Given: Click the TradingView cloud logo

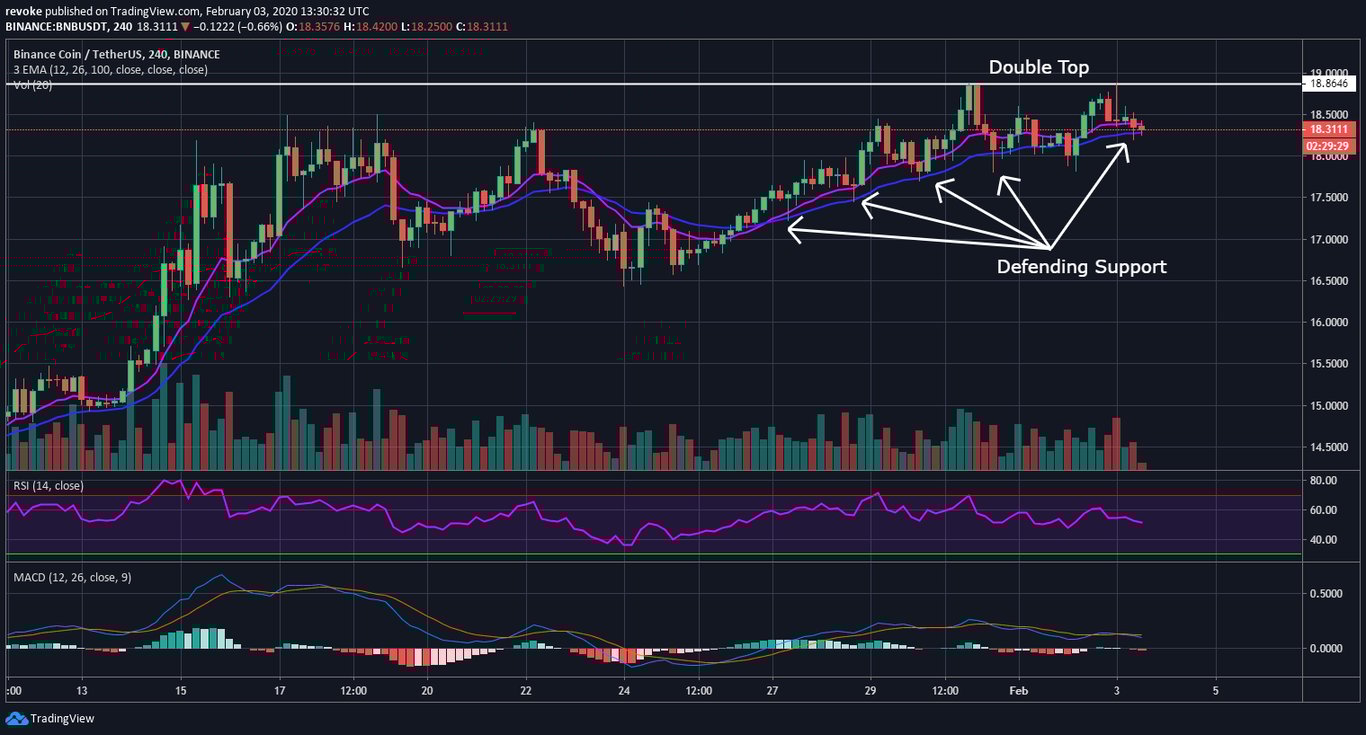Looking at the screenshot, I should coord(17,718).
